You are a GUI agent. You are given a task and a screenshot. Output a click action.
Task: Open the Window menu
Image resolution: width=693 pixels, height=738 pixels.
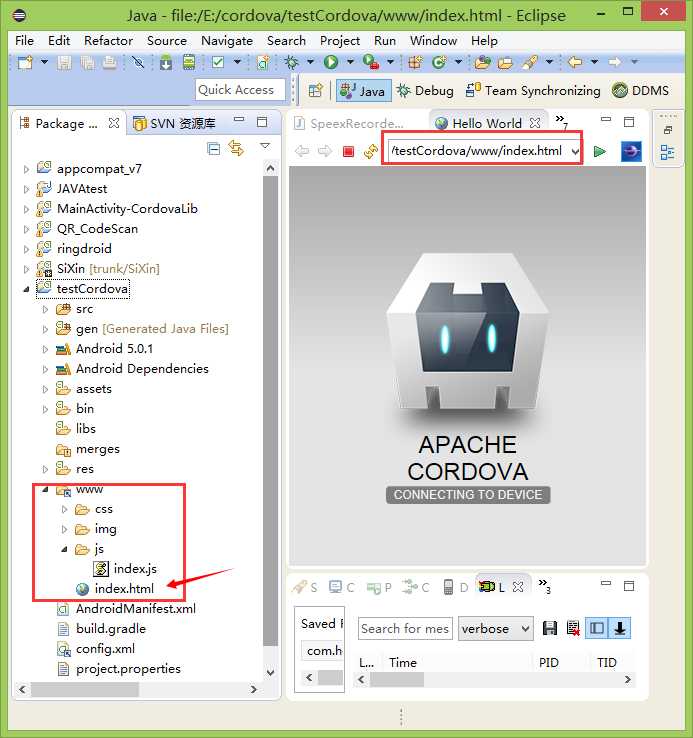click(x=433, y=41)
